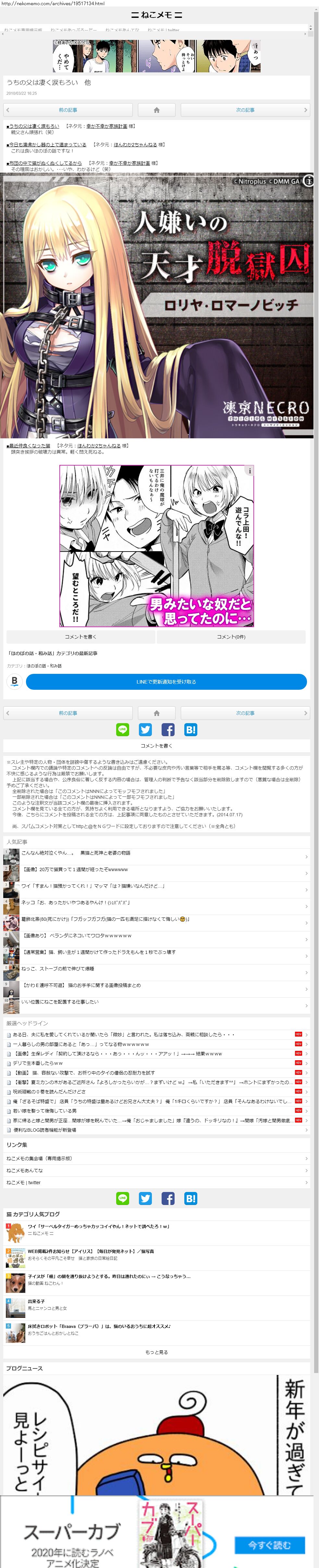Open the ねこメモあんてな tab in the top navigation

pos(122,29)
